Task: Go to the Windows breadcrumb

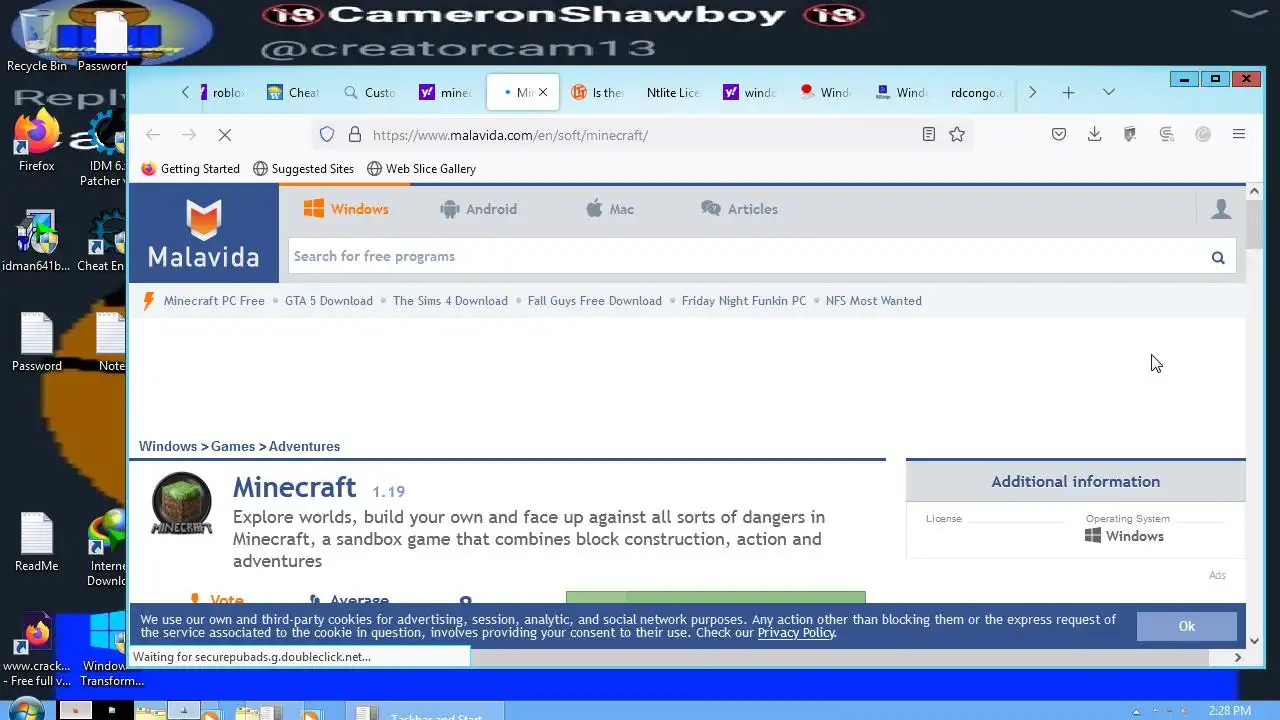Action: pyautogui.click(x=168, y=446)
